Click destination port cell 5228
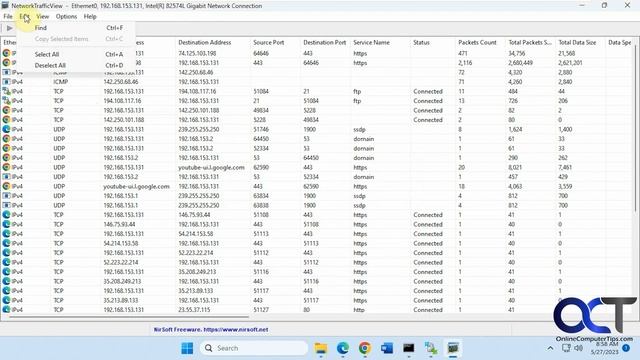This screenshot has height=360, width=640. (309, 110)
